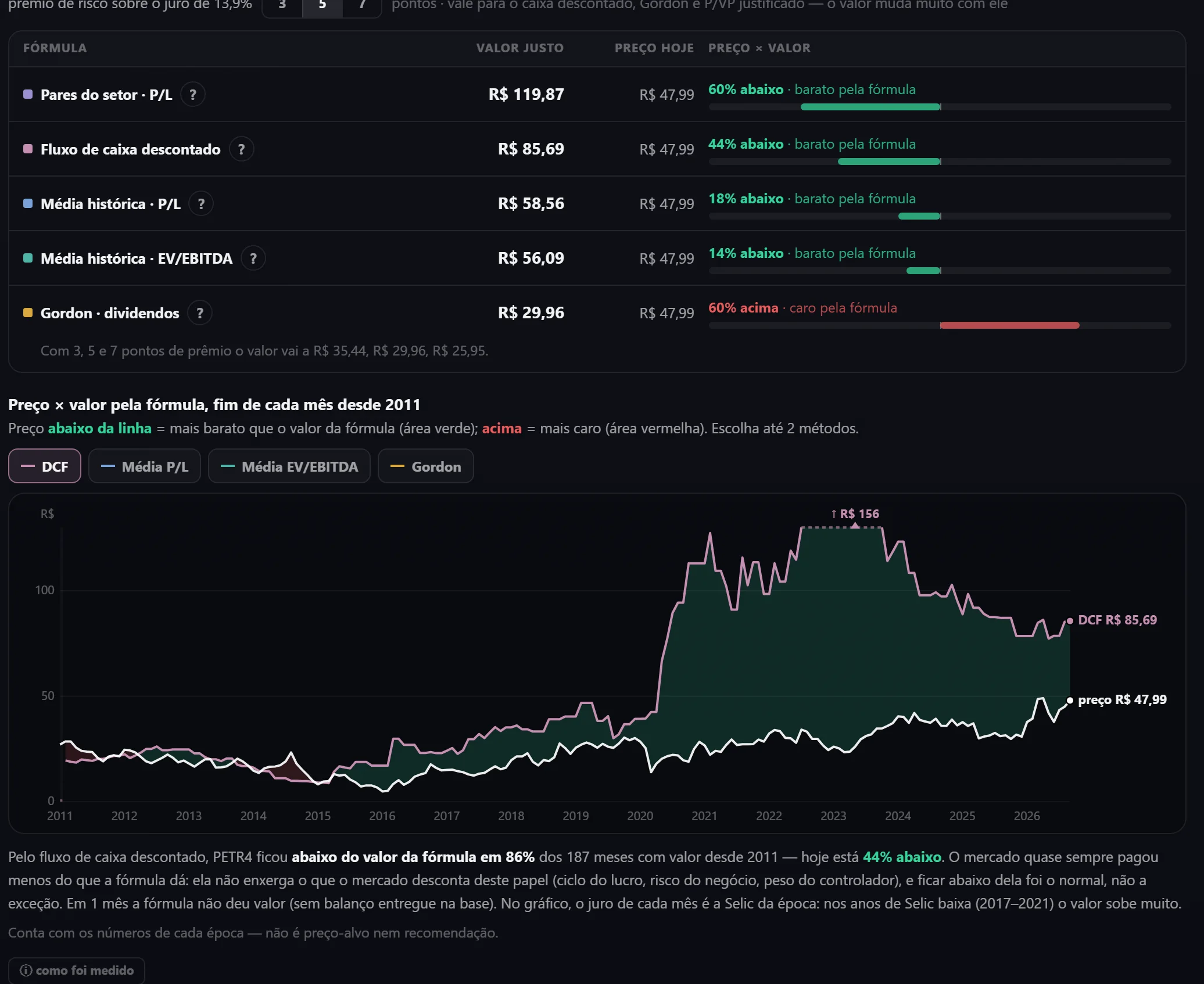Viewport: 1204px width, 984px height.
Task: Click the '44% abaixo' green progress bar
Action: (889, 161)
